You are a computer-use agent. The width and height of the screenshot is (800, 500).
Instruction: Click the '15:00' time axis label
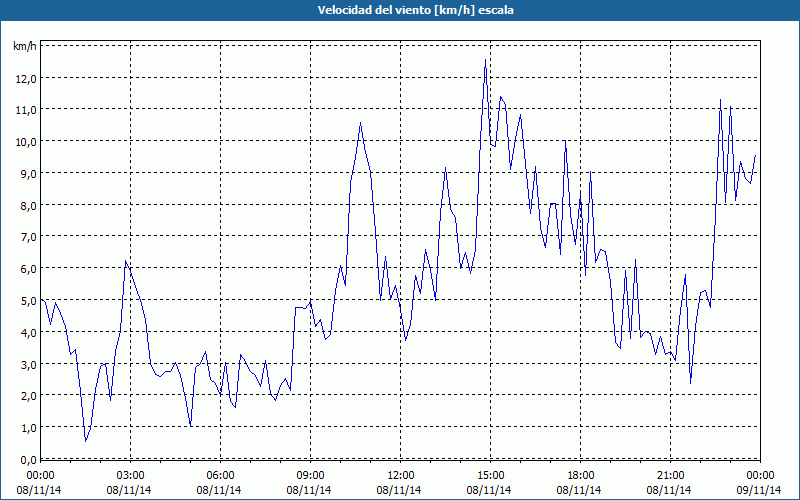[490, 476]
